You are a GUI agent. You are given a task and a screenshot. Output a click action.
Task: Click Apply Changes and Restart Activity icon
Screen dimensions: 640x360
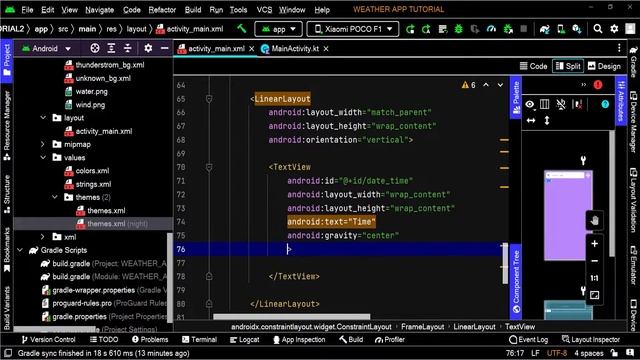427,29
